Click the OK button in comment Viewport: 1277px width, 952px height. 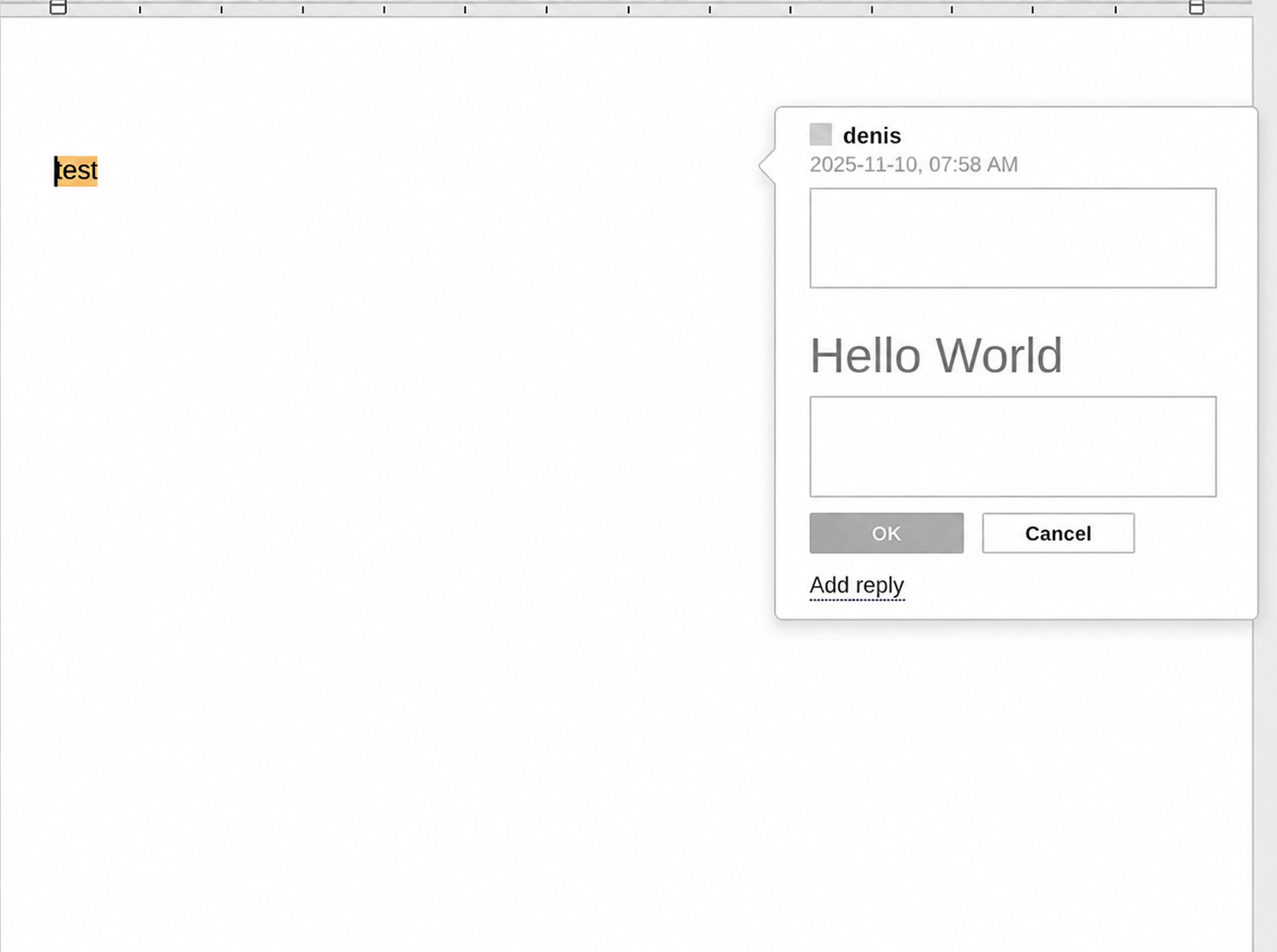886,533
